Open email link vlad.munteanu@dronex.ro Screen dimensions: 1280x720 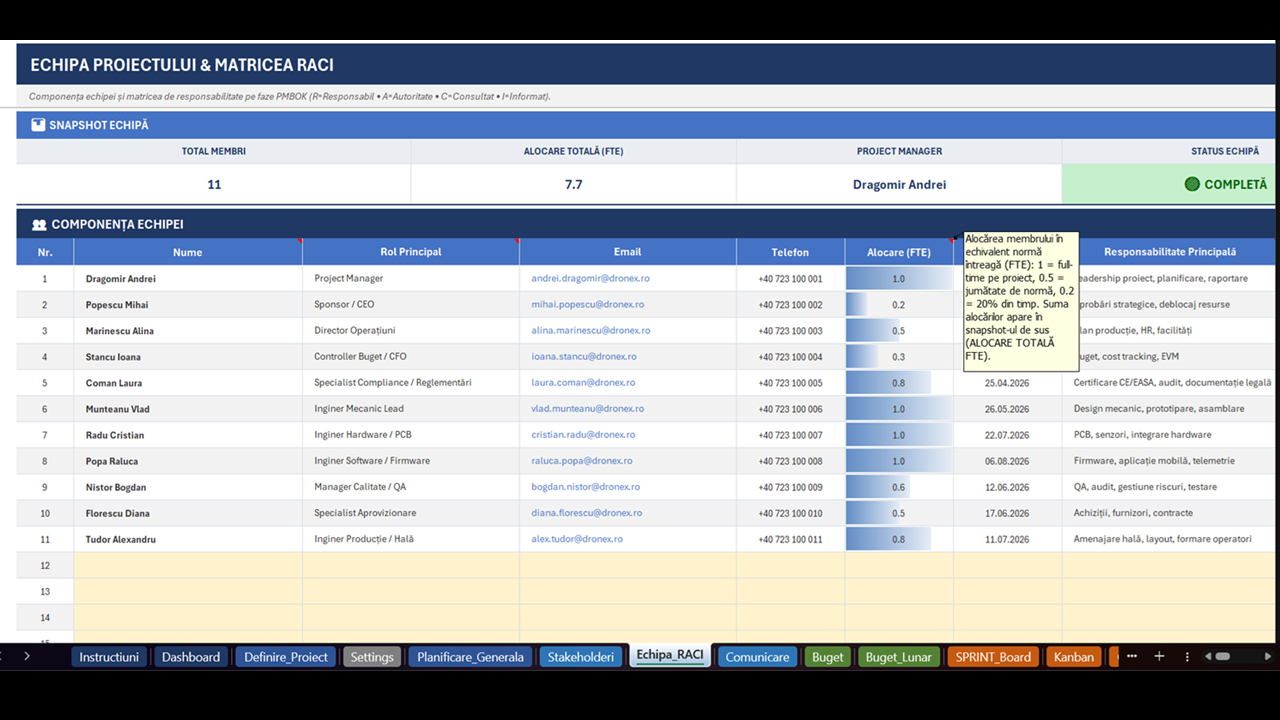[587, 408]
